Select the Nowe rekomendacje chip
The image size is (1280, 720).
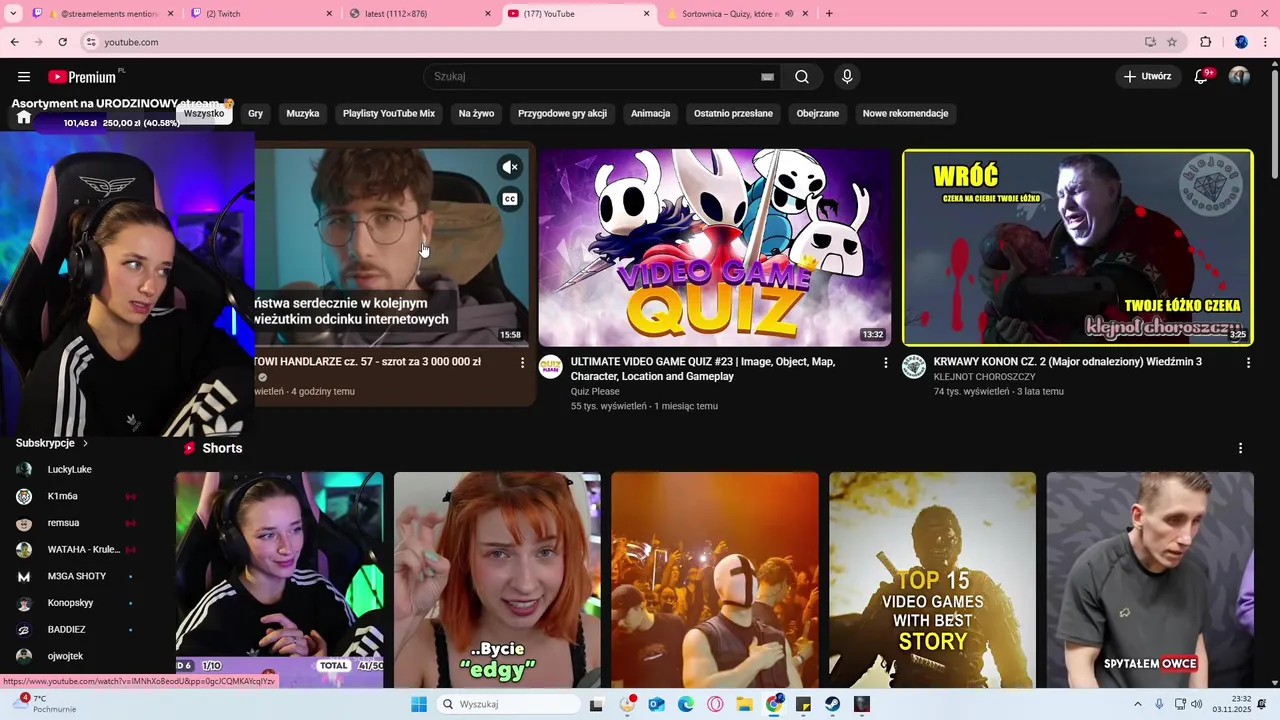[905, 113]
